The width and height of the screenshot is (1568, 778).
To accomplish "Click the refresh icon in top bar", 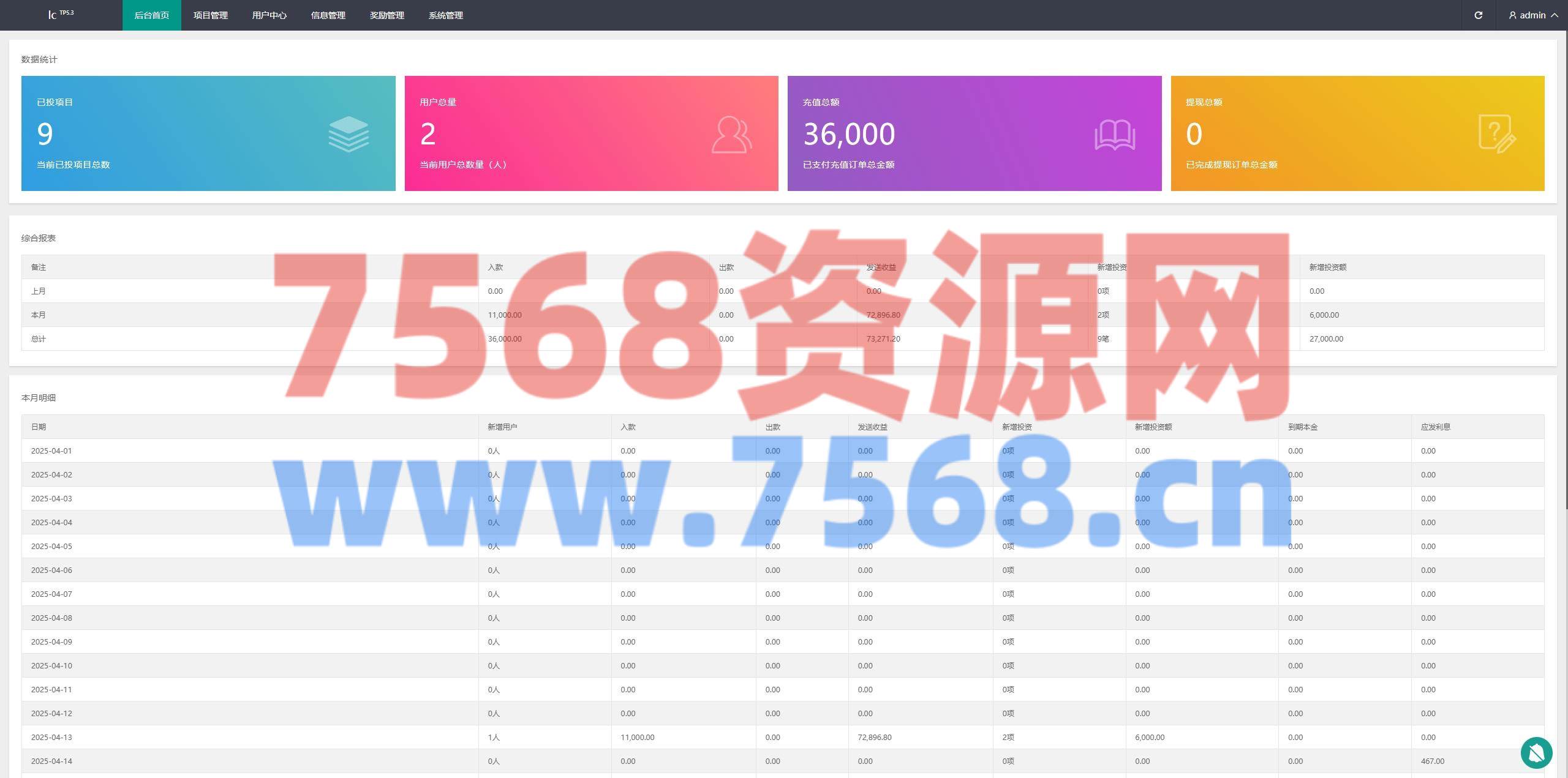I will [x=1478, y=15].
